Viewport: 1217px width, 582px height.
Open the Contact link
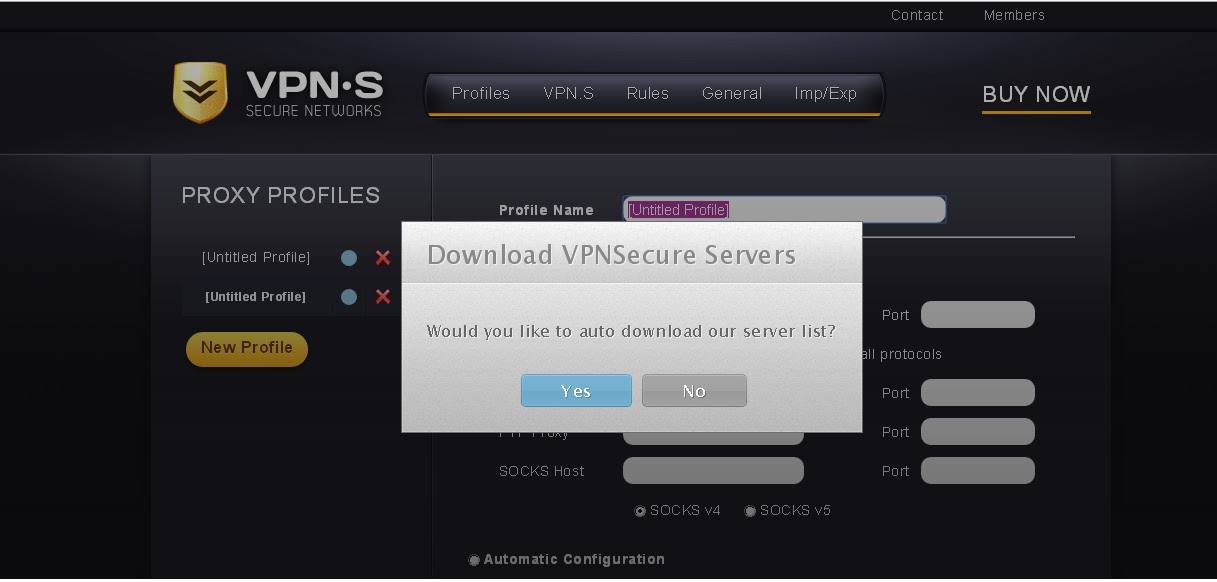click(917, 15)
